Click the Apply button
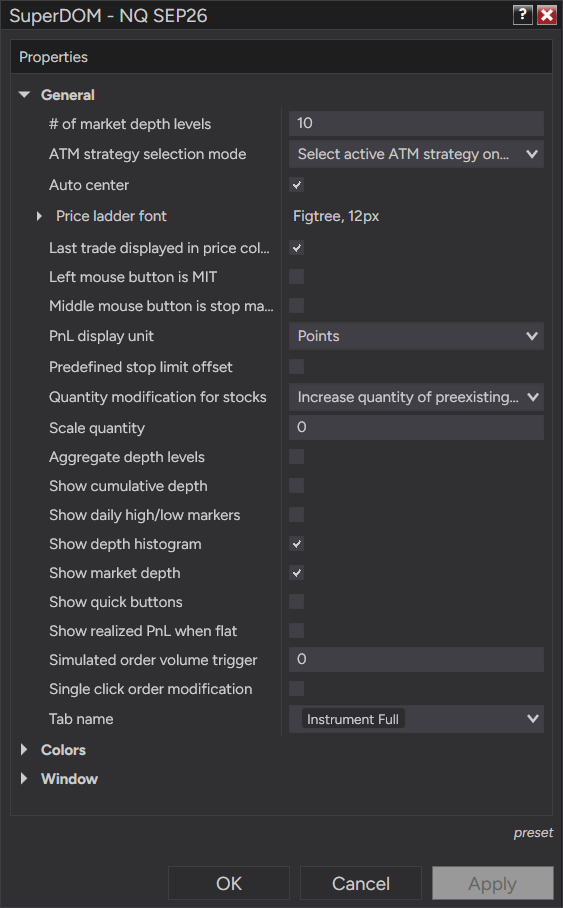 coord(493,883)
